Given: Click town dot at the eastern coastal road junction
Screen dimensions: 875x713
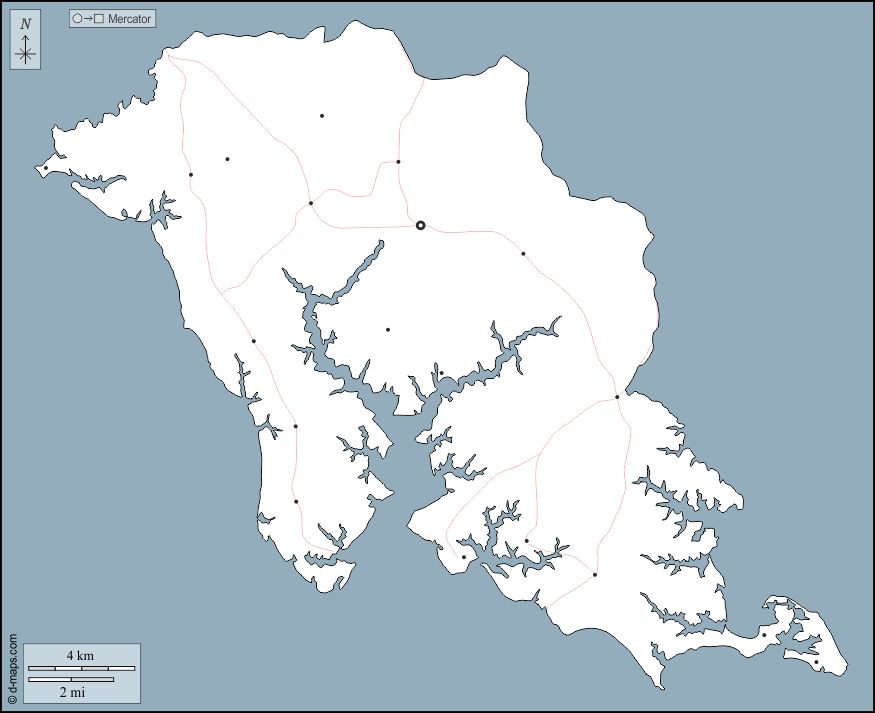Looking at the screenshot, I should point(617,397).
